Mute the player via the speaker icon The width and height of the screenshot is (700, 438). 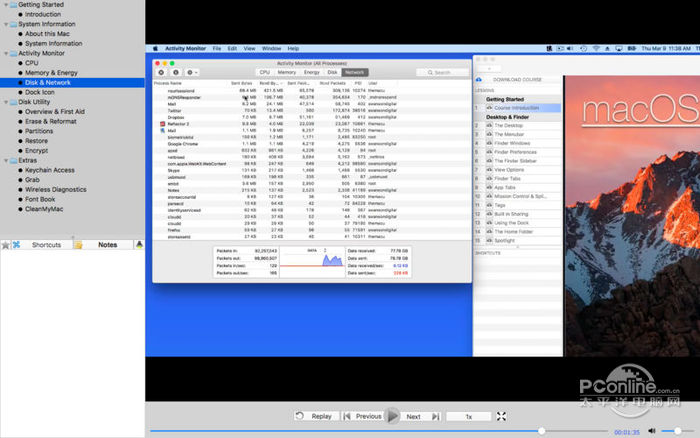coord(651,431)
